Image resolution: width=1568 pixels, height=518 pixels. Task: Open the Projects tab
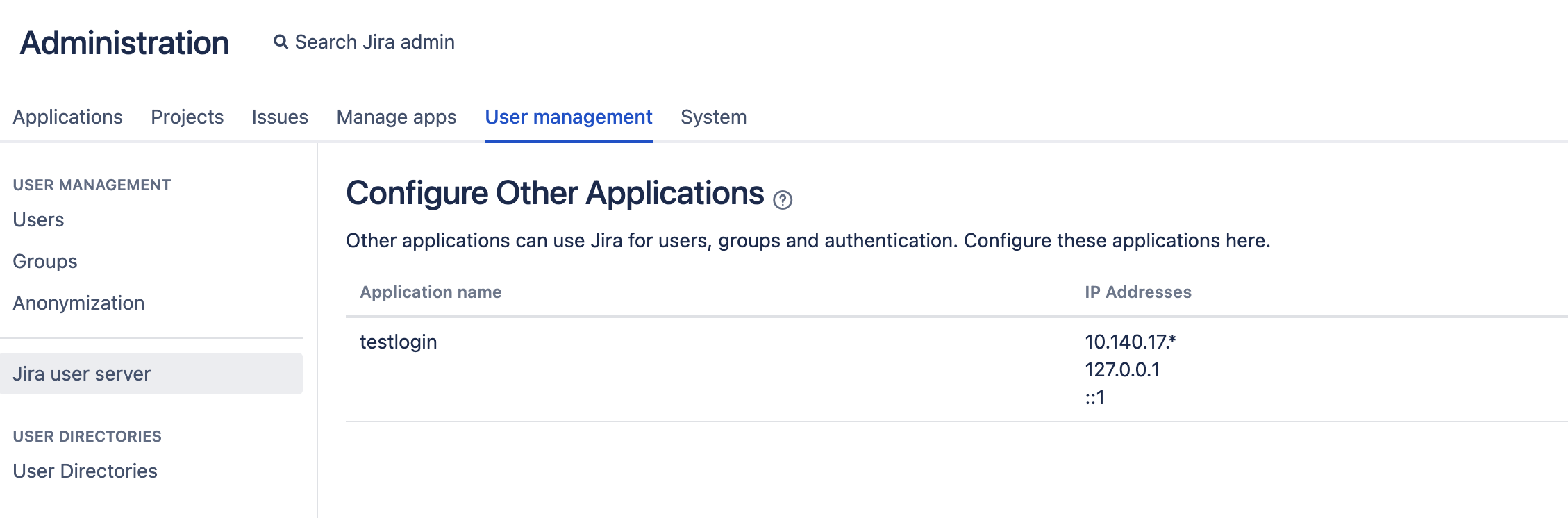pos(187,117)
